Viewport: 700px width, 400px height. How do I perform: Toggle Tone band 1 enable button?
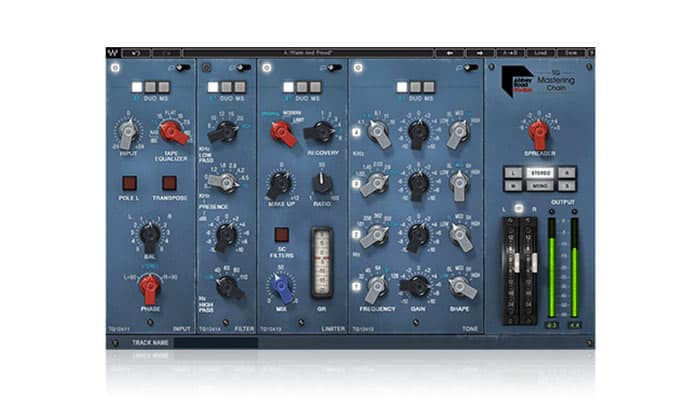356,286
